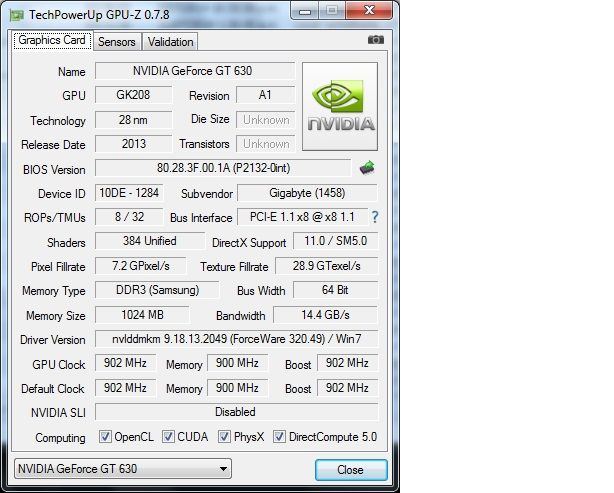614x493 pixels.
Task: Click the Release Date label
Action: click(53, 144)
